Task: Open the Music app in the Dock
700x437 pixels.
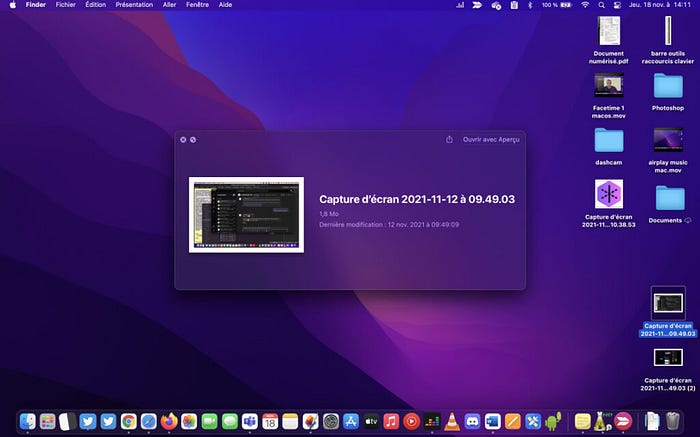Action: pos(391,421)
